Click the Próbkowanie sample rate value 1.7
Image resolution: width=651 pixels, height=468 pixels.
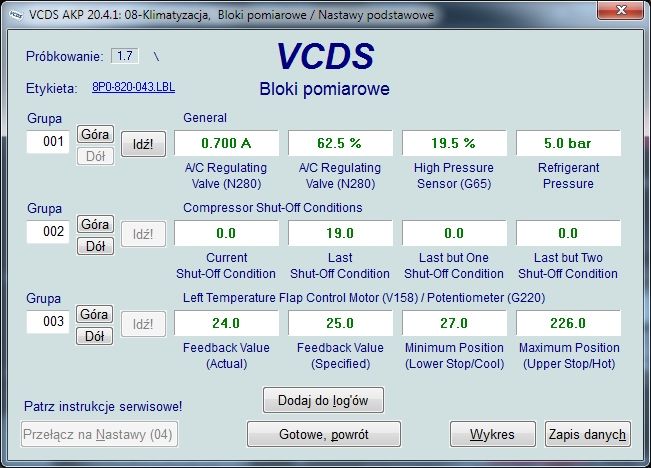[x=125, y=56]
